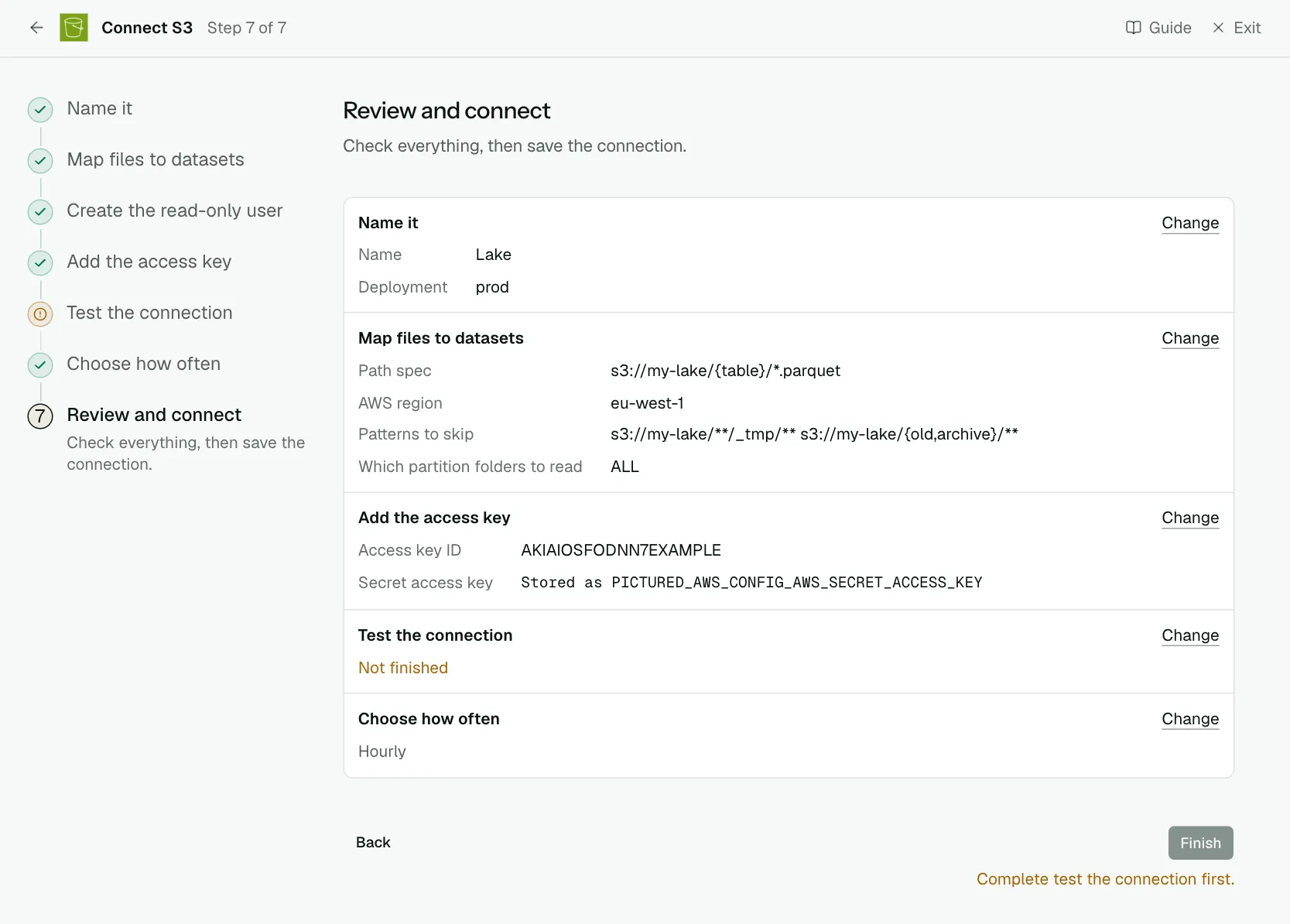The width and height of the screenshot is (1290, 924).
Task: Go to Map files to datasets step
Action: pos(156,159)
